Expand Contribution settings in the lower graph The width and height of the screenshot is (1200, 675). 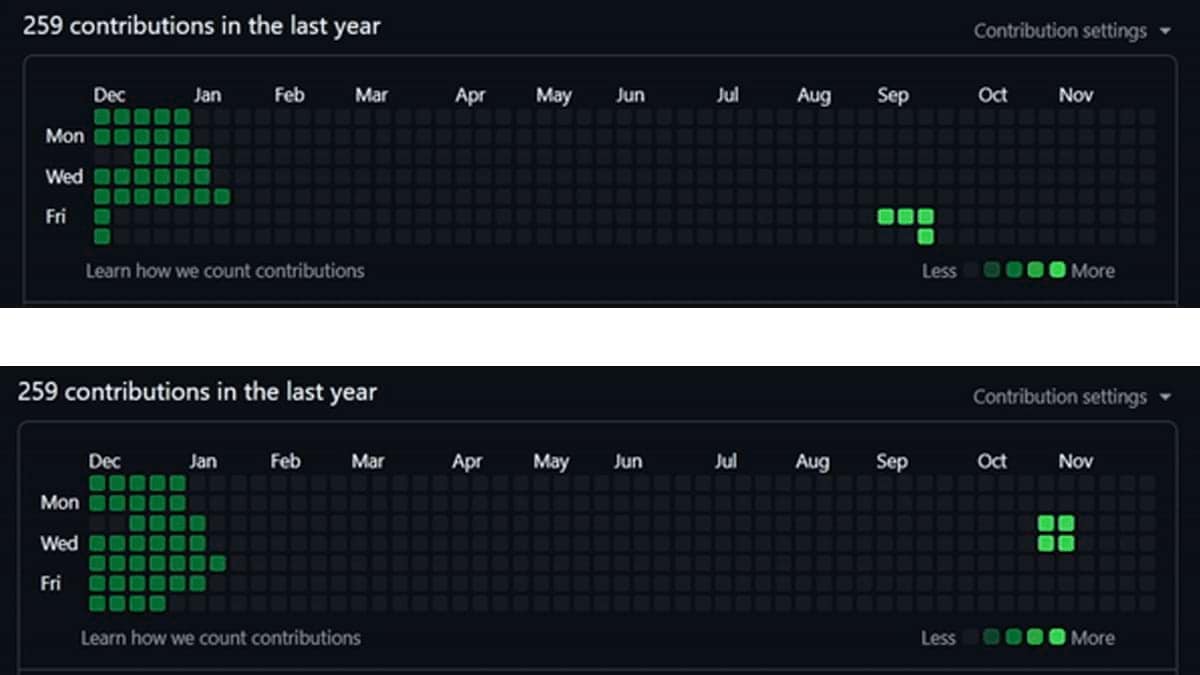click(1062, 396)
